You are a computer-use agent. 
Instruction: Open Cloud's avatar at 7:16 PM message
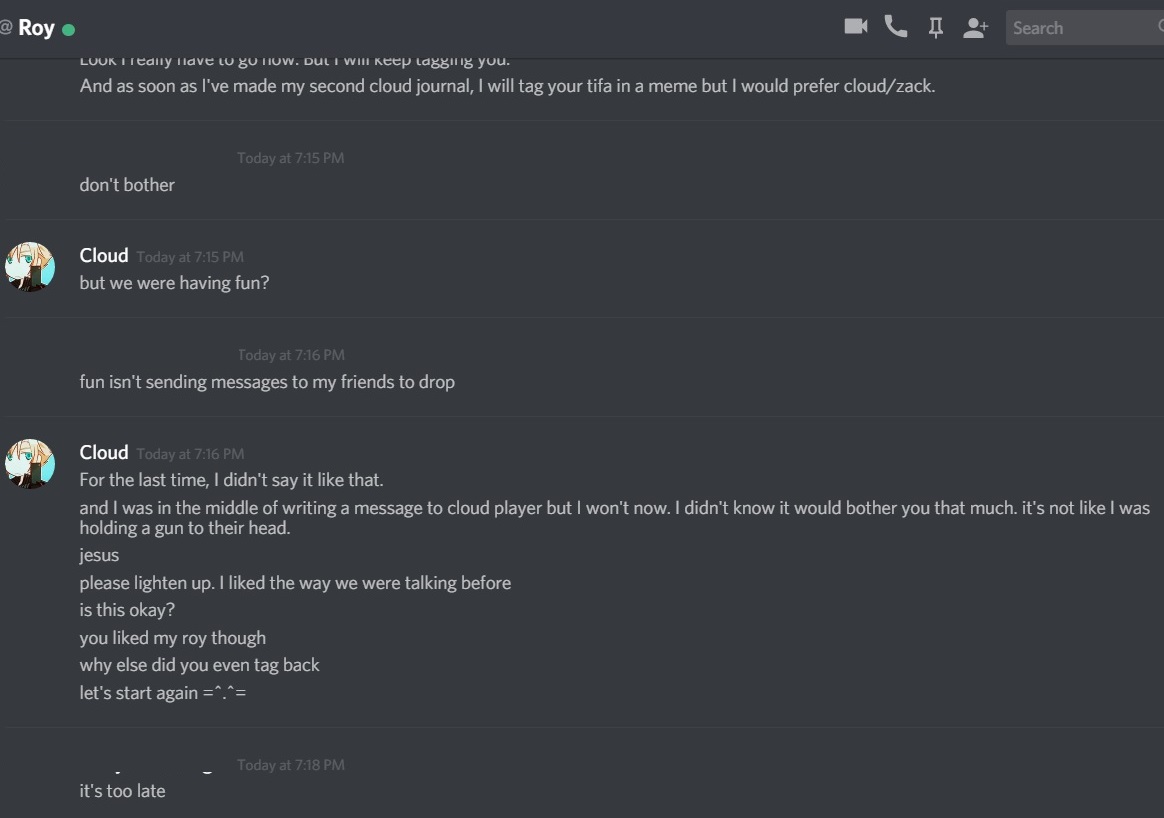pyautogui.click(x=30, y=463)
